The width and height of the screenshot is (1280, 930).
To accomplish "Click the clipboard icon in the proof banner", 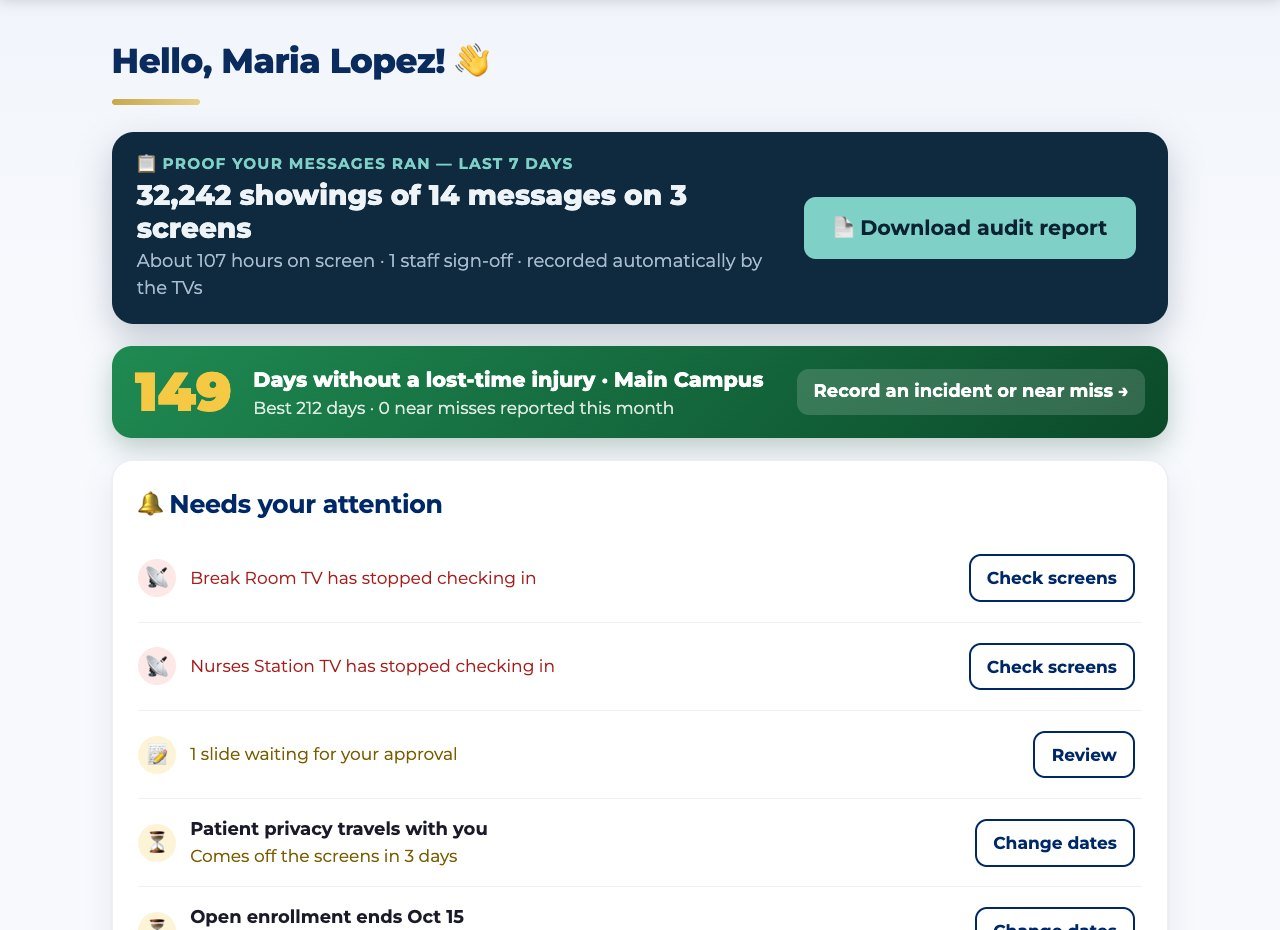I will click(x=146, y=163).
